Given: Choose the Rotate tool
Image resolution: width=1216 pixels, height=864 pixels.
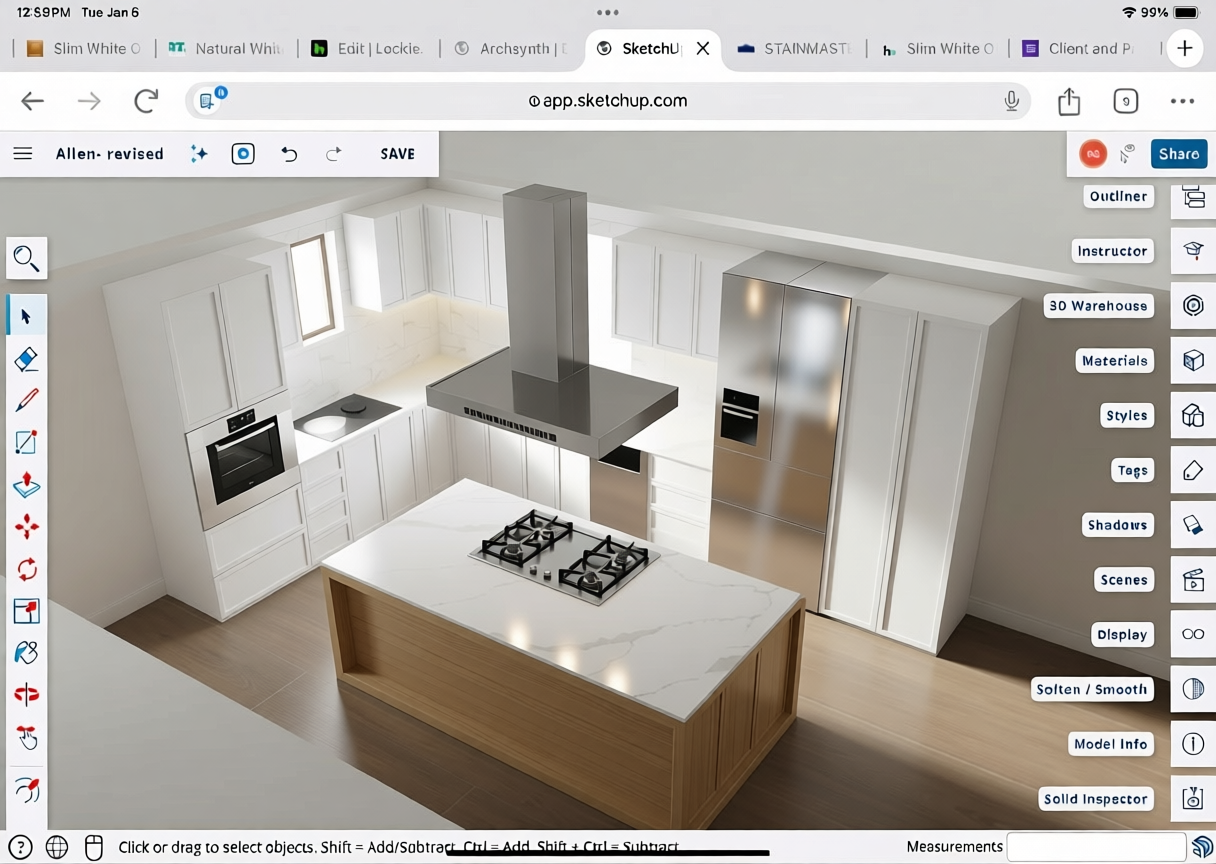Looking at the screenshot, I should [27, 569].
